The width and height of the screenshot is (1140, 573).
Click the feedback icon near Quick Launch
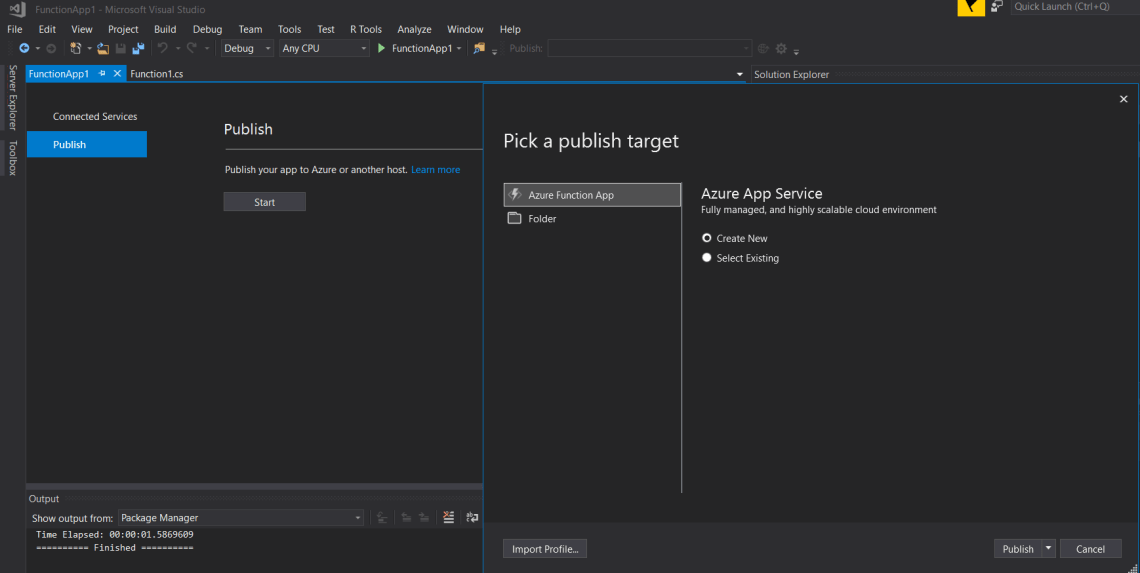tap(997, 7)
